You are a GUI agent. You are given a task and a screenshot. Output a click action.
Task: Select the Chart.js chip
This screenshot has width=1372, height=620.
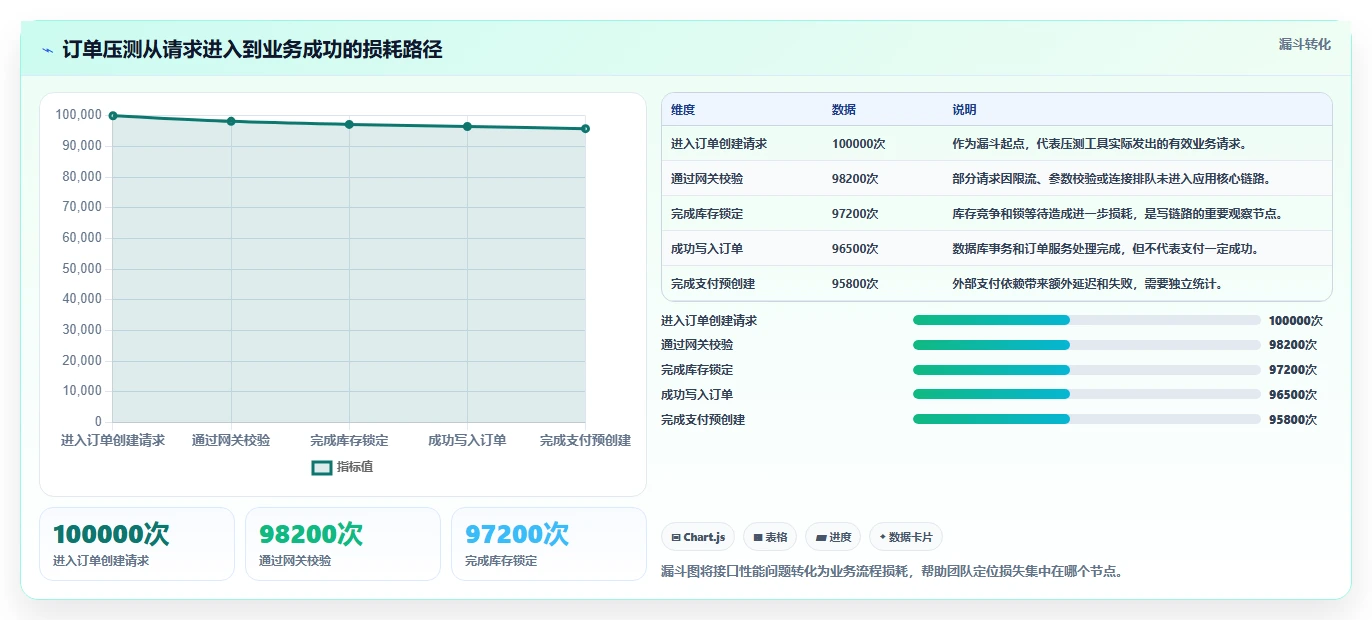tap(697, 537)
